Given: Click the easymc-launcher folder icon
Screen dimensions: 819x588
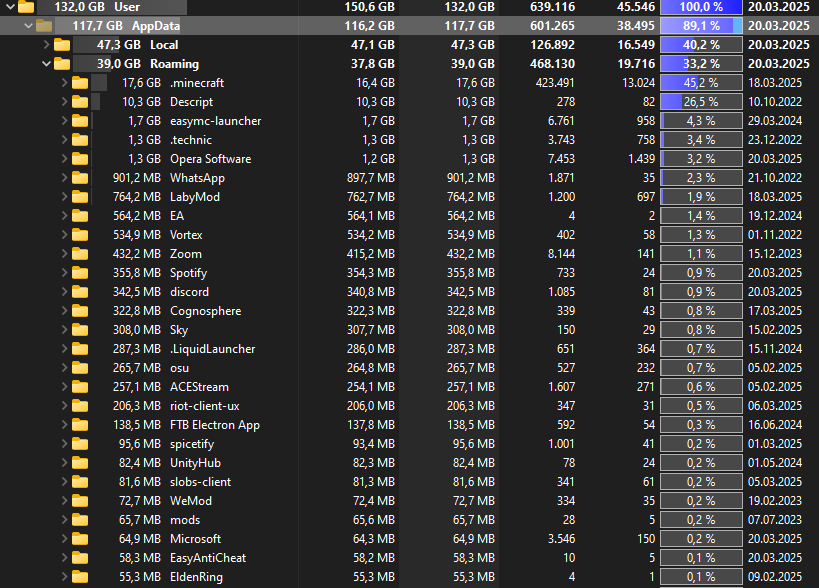Looking at the screenshot, I should (80, 121).
